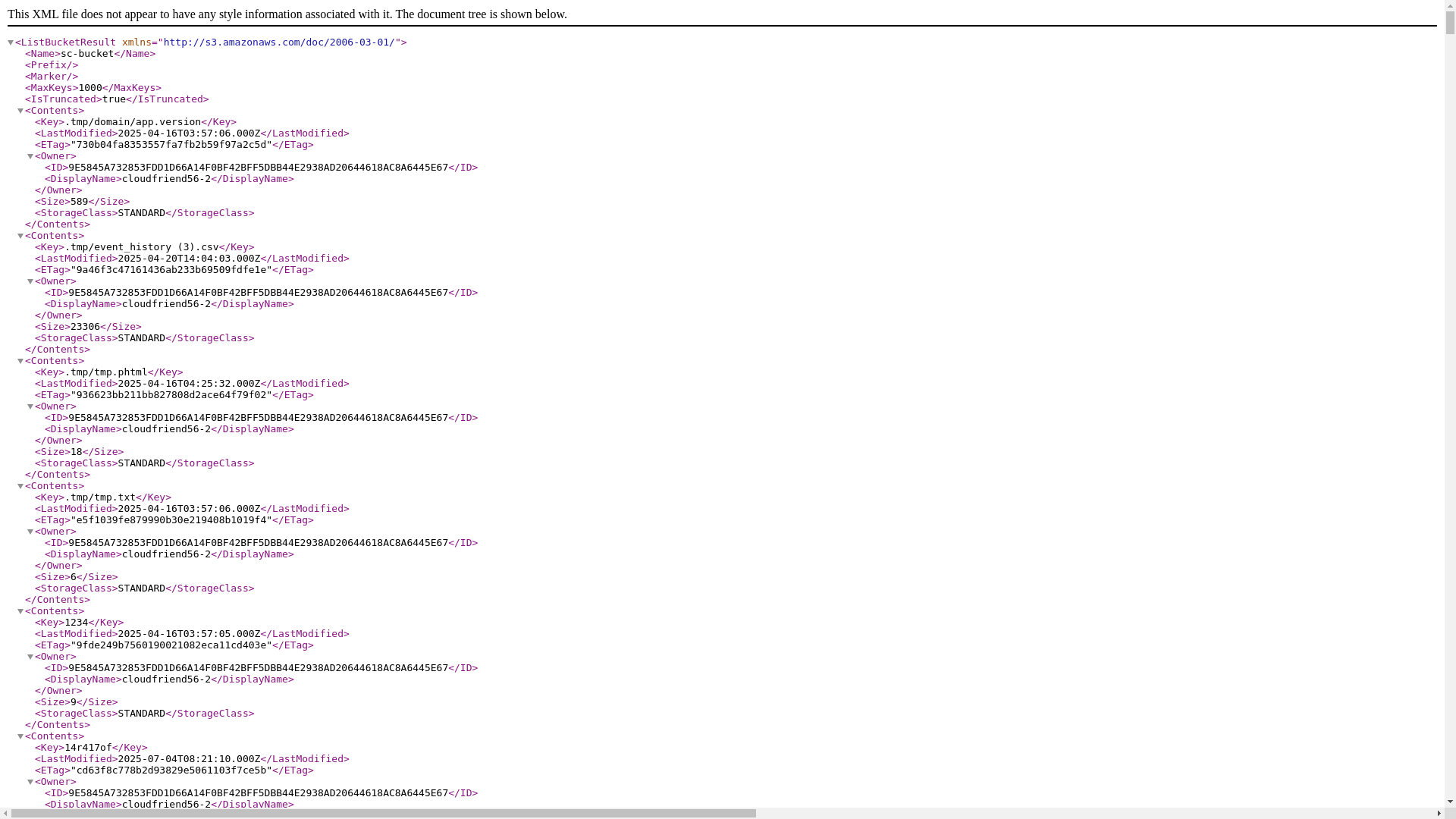Click the key value 1234
The image size is (1456, 819).
77,623
